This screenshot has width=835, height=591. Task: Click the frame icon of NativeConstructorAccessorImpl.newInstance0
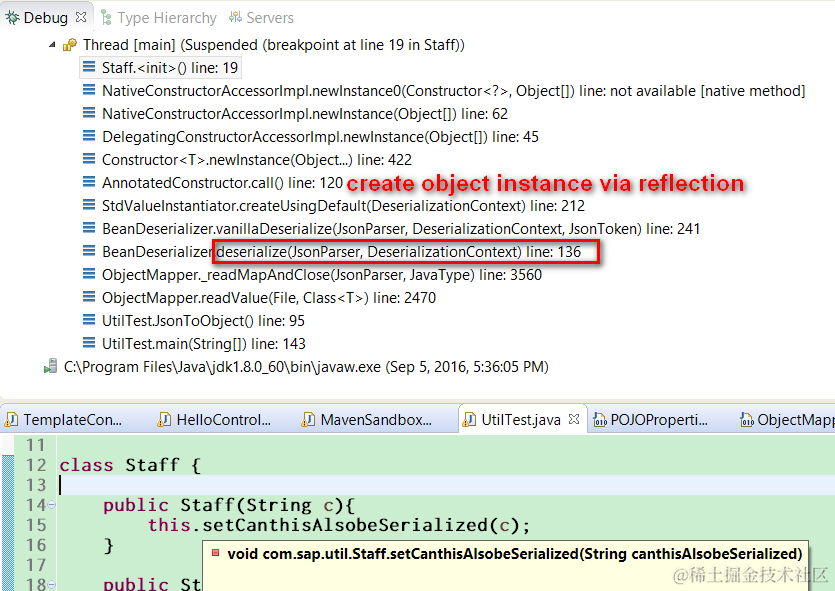89,90
